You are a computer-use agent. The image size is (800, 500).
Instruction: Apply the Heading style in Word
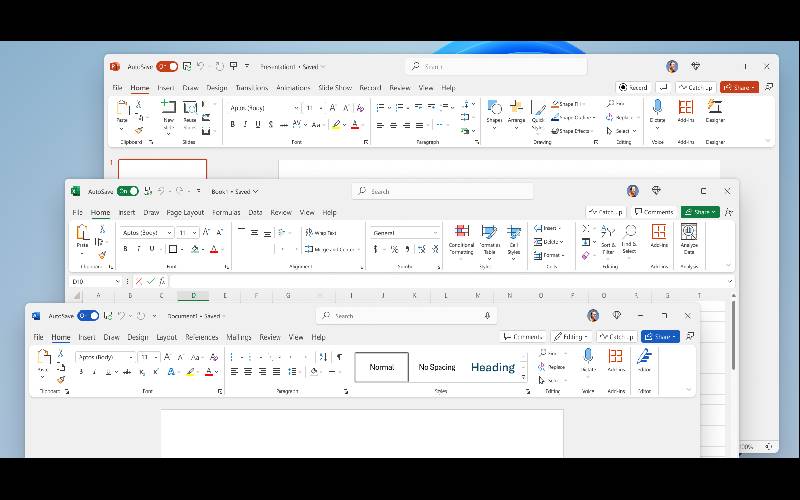pos(492,367)
